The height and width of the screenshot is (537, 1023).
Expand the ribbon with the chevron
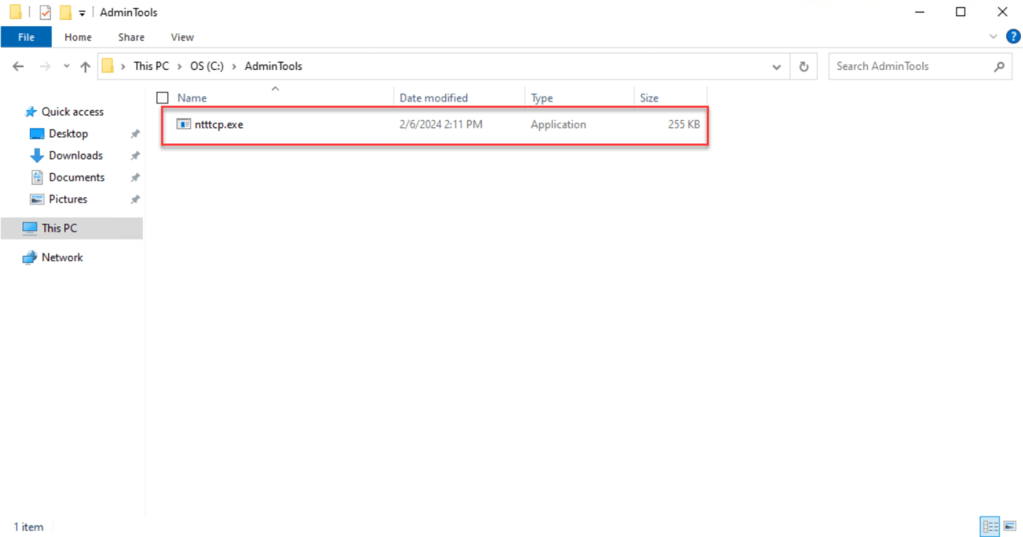pyautogui.click(x=993, y=37)
